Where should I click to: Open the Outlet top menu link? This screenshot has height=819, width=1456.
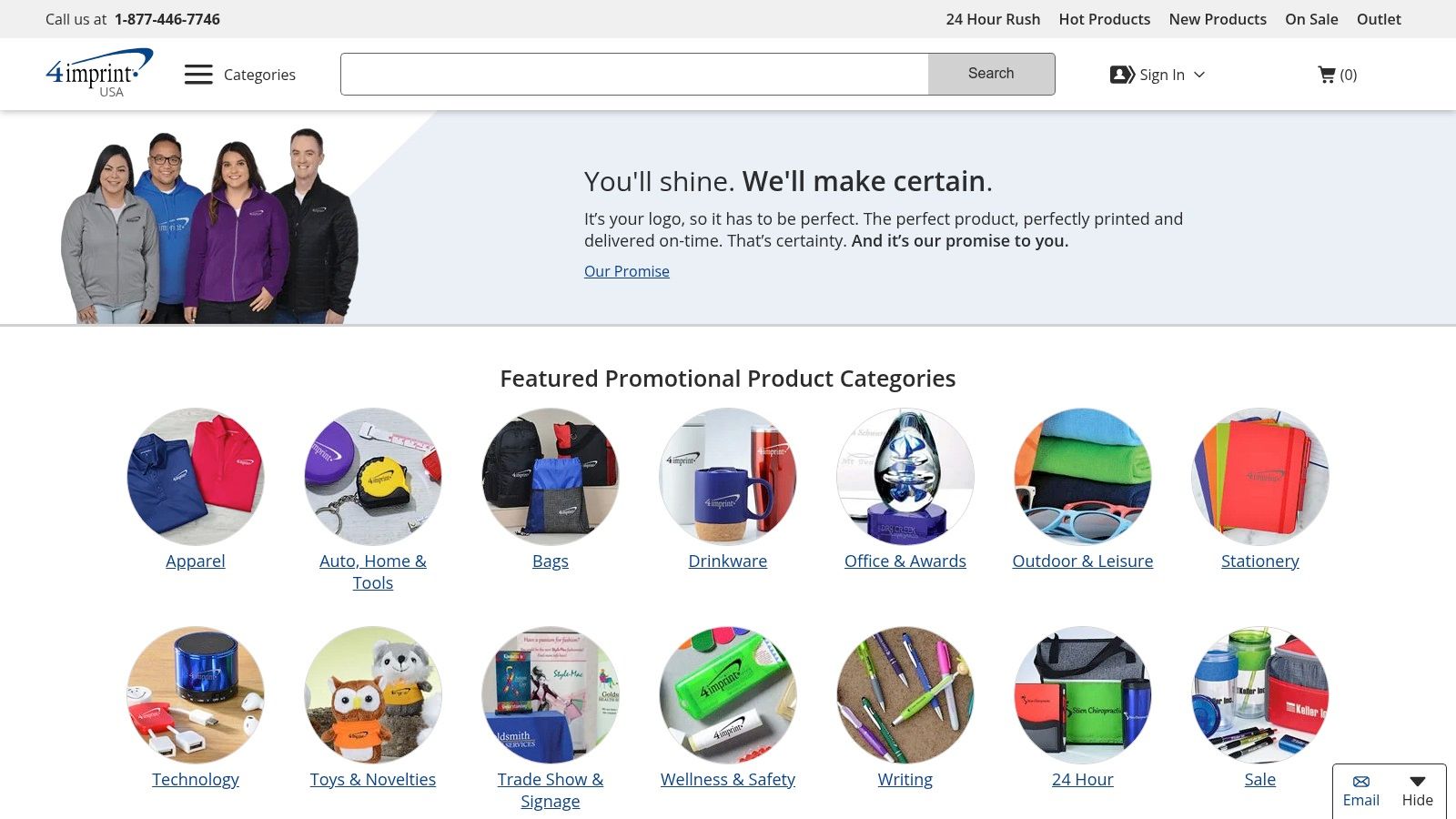pyautogui.click(x=1379, y=19)
